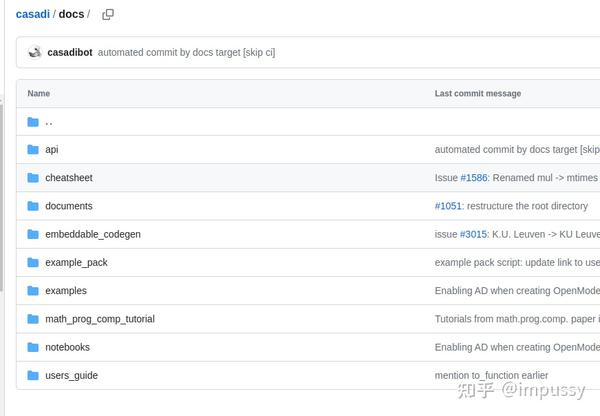Image resolution: width=600 pixels, height=416 pixels.
Task: Click the notebooks folder icon
Action: click(33, 347)
